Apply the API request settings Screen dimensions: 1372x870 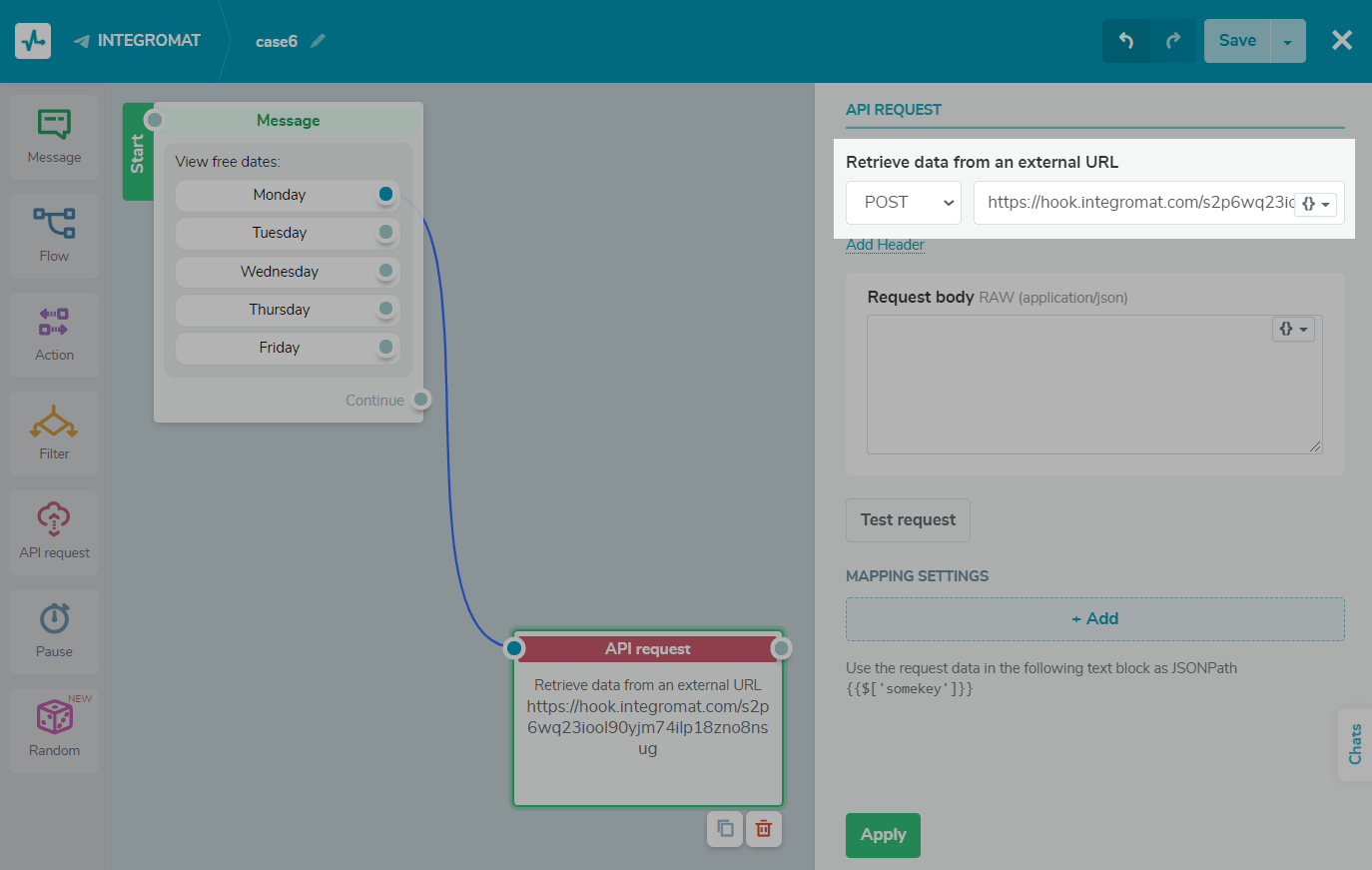(x=883, y=835)
